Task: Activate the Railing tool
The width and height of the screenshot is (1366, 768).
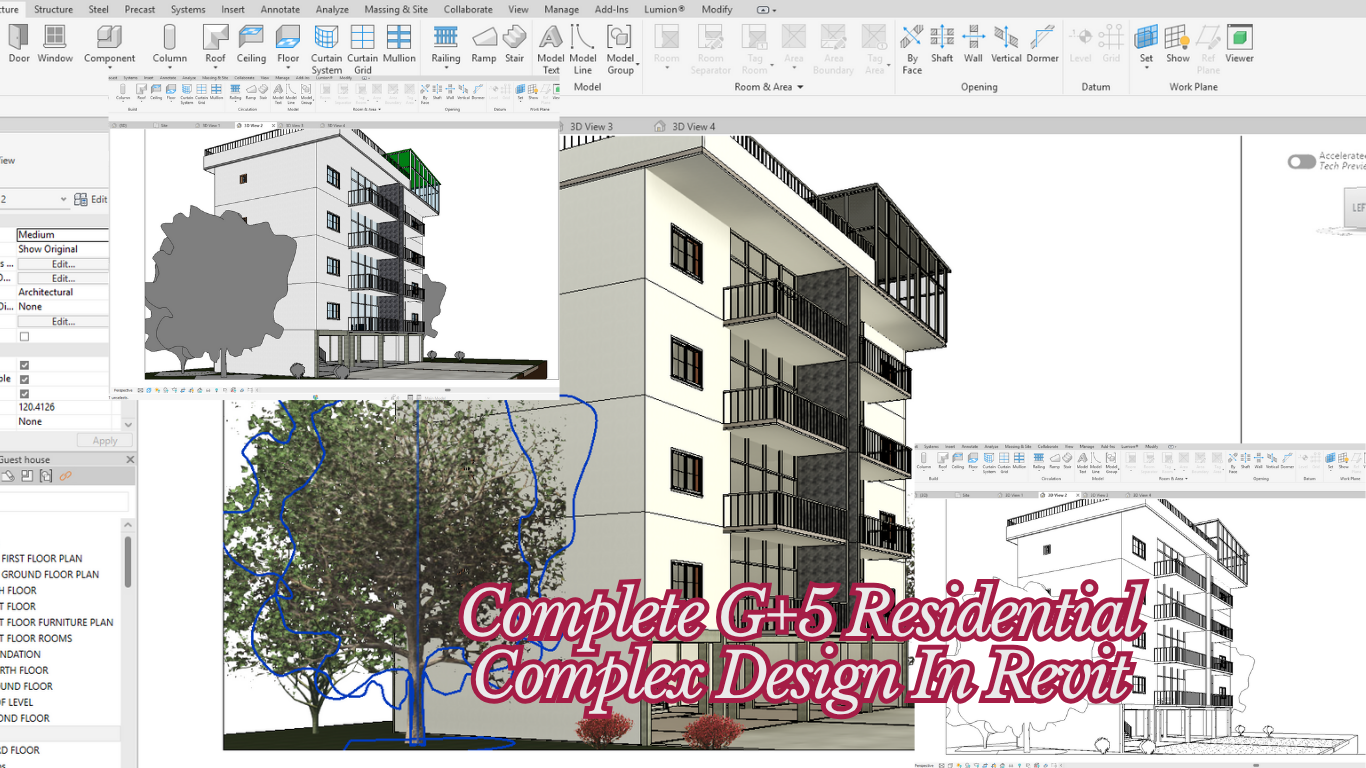Action: [x=444, y=44]
